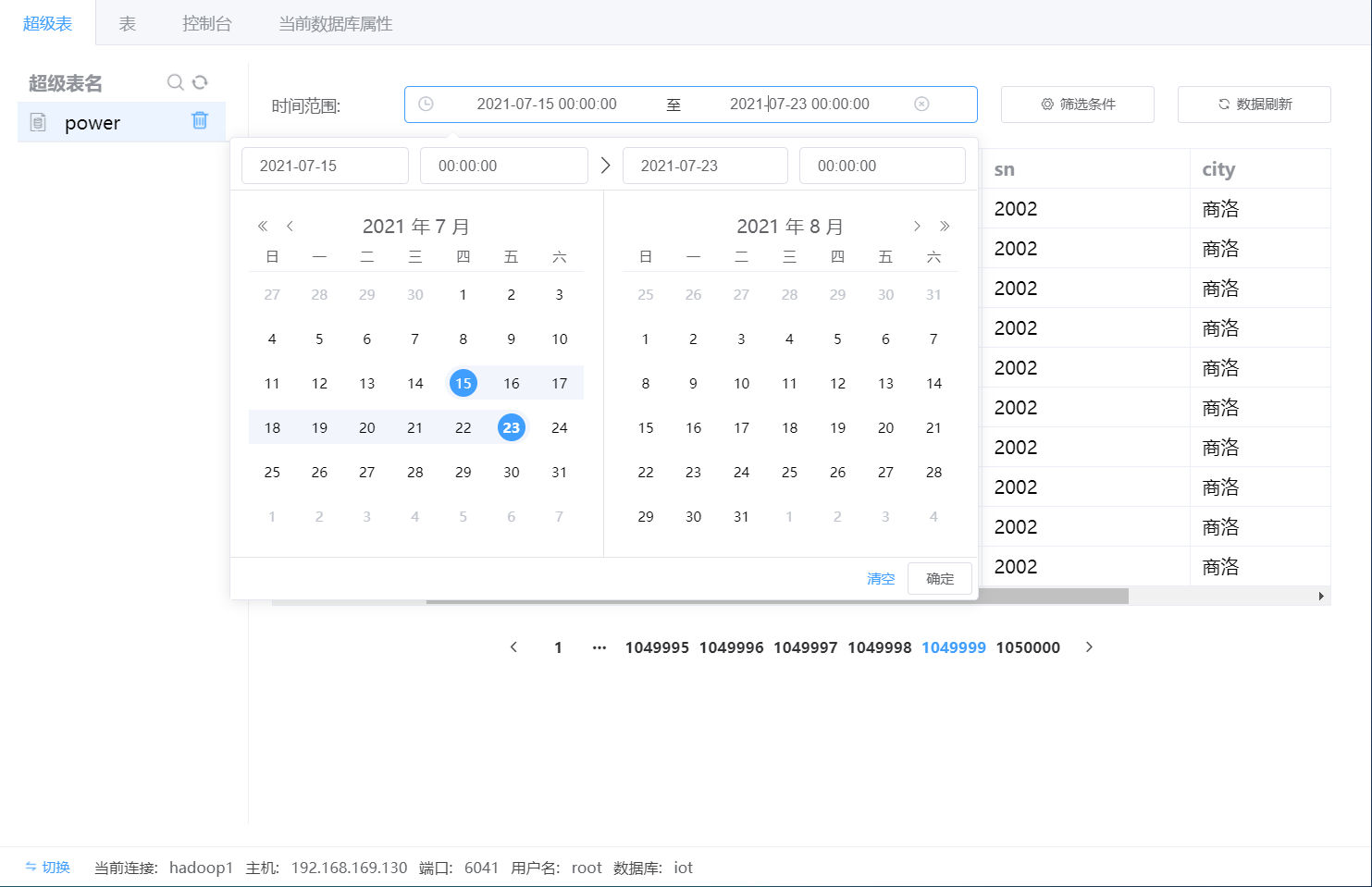Click the 筛选条件 button
Image resolution: width=1372 pixels, height=887 pixels.
1078,105
